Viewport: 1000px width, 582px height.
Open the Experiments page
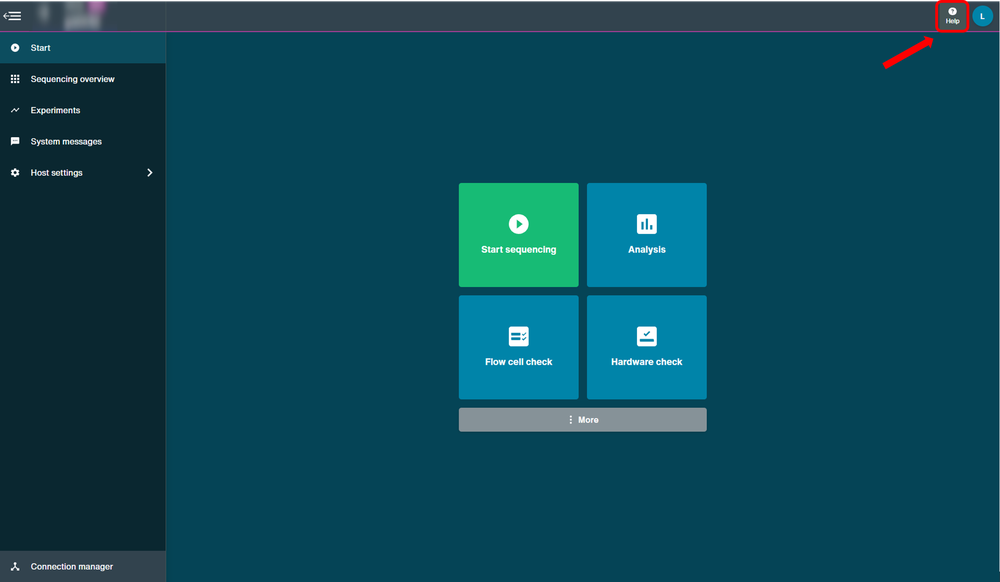point(83,110)
